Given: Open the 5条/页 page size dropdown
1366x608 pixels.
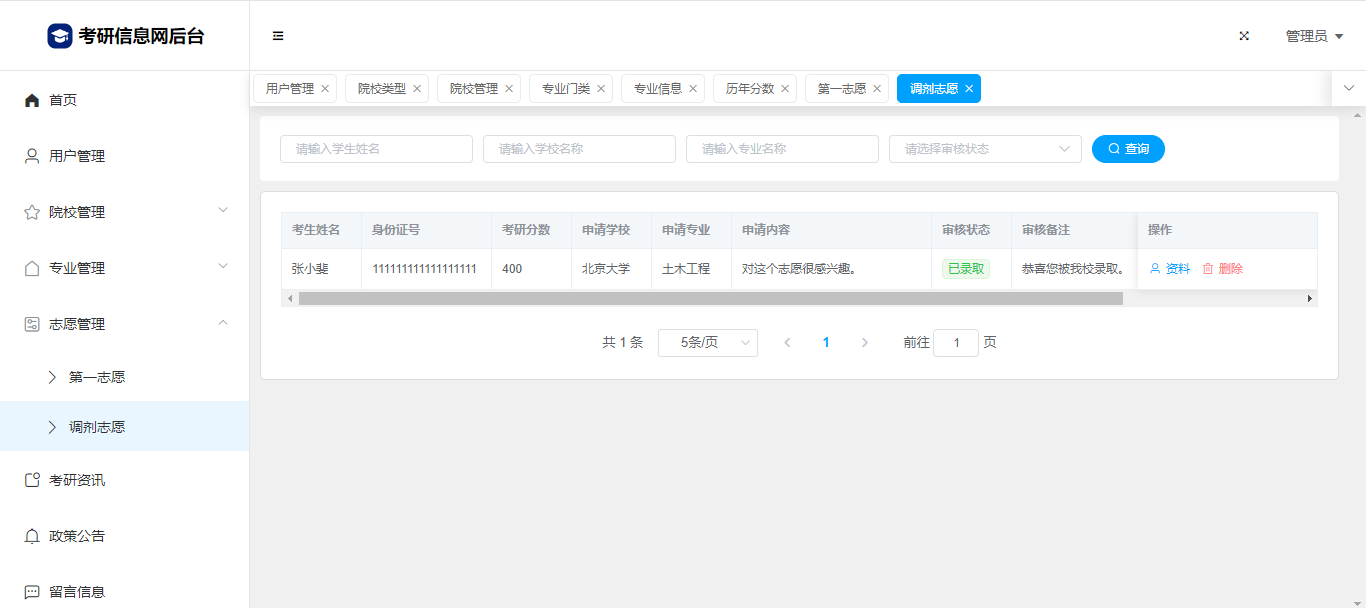Looking at the screenshot, I should pyautogui.click(x=707, y=343).
